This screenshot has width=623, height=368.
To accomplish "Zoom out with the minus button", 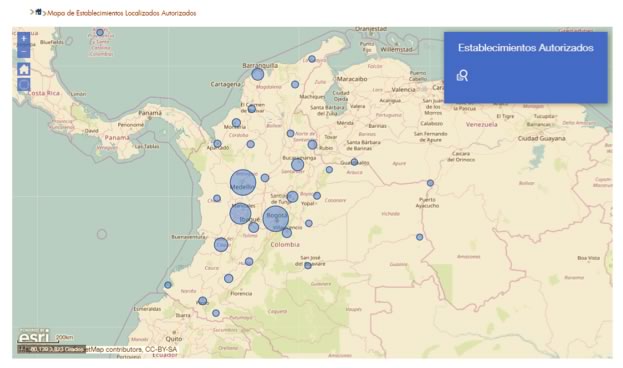I will pos(23,52).
